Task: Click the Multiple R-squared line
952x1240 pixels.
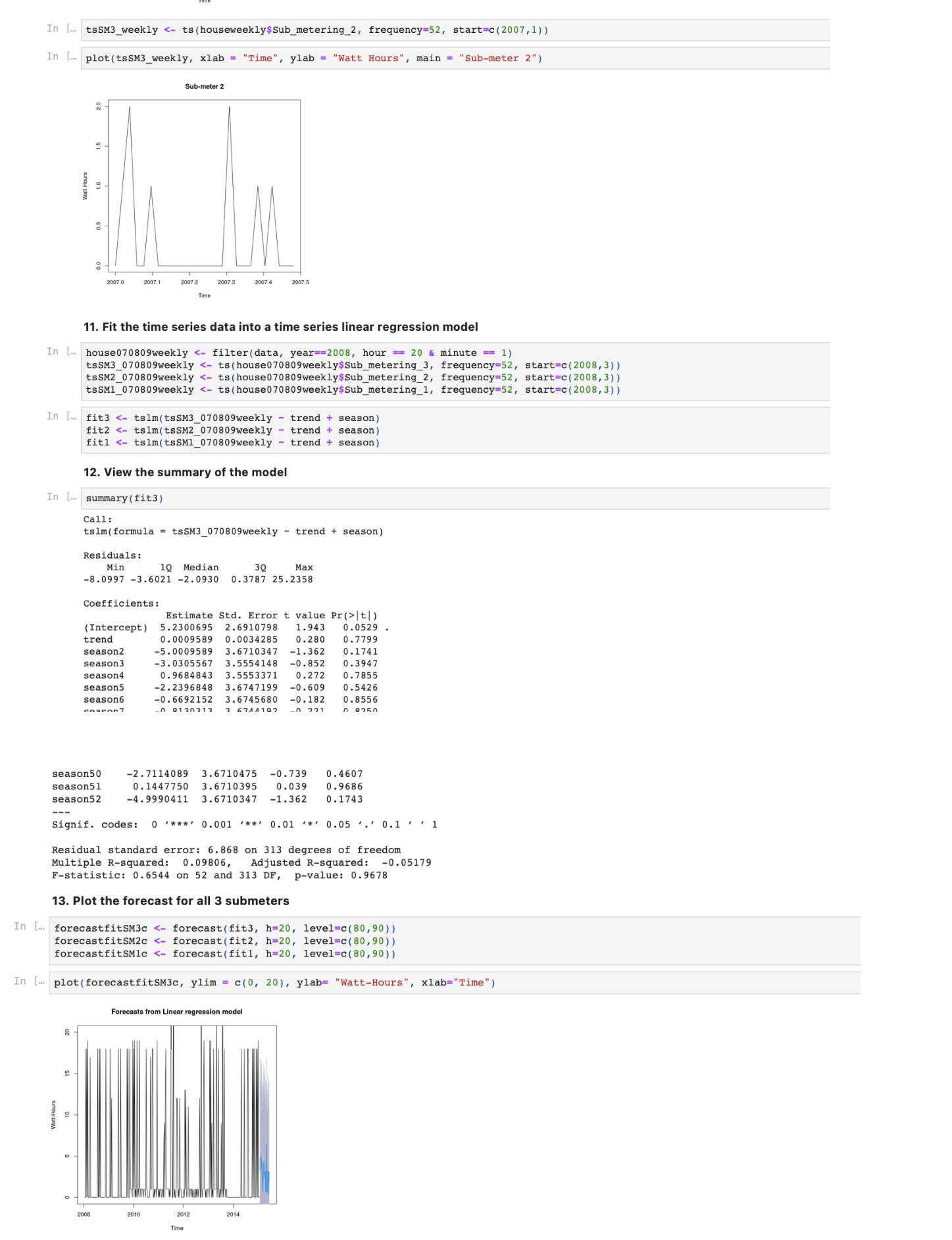Action: tap(241, 862)
